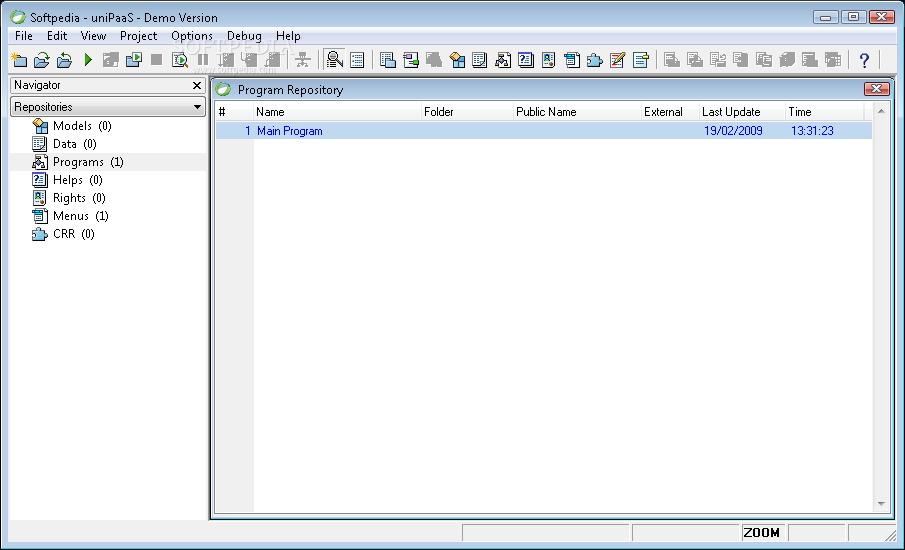Open the Options menu
905x550 pixels.
coord(192,36)
